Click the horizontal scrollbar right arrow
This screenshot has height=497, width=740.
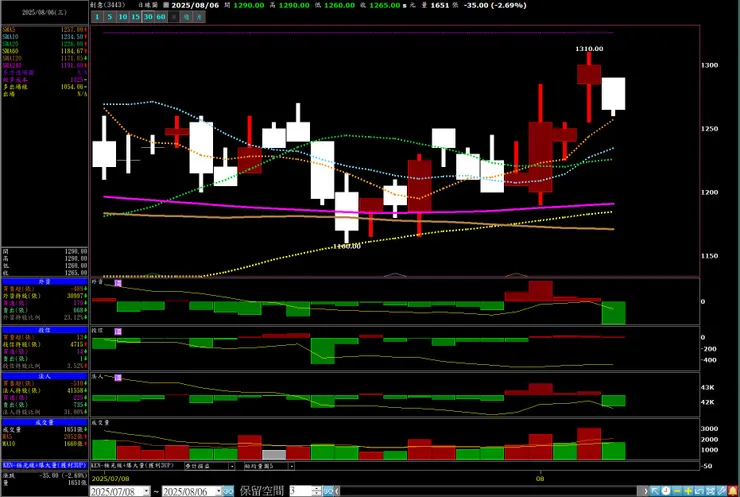tap(645, 491)
